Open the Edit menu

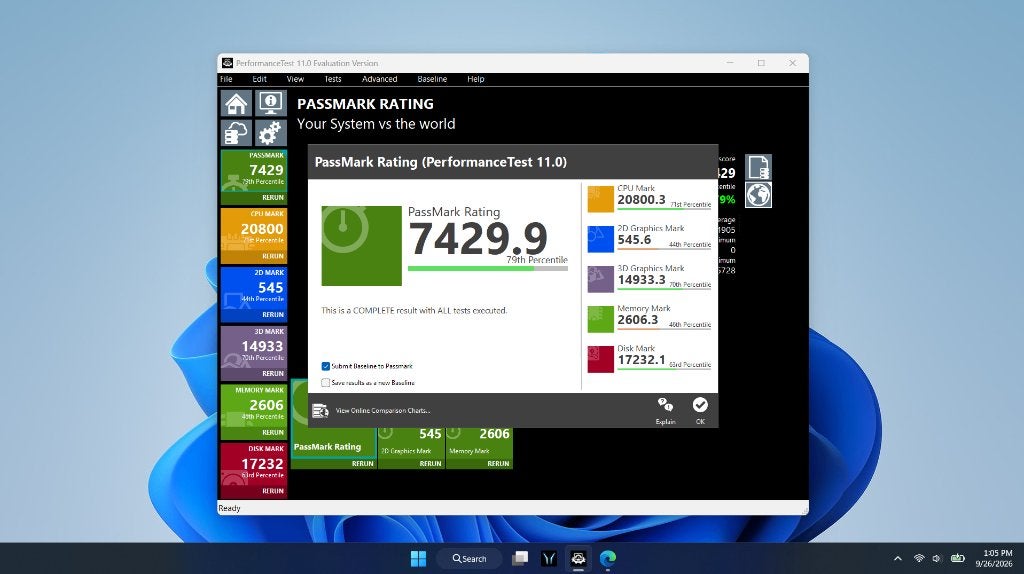click(259, 79)
